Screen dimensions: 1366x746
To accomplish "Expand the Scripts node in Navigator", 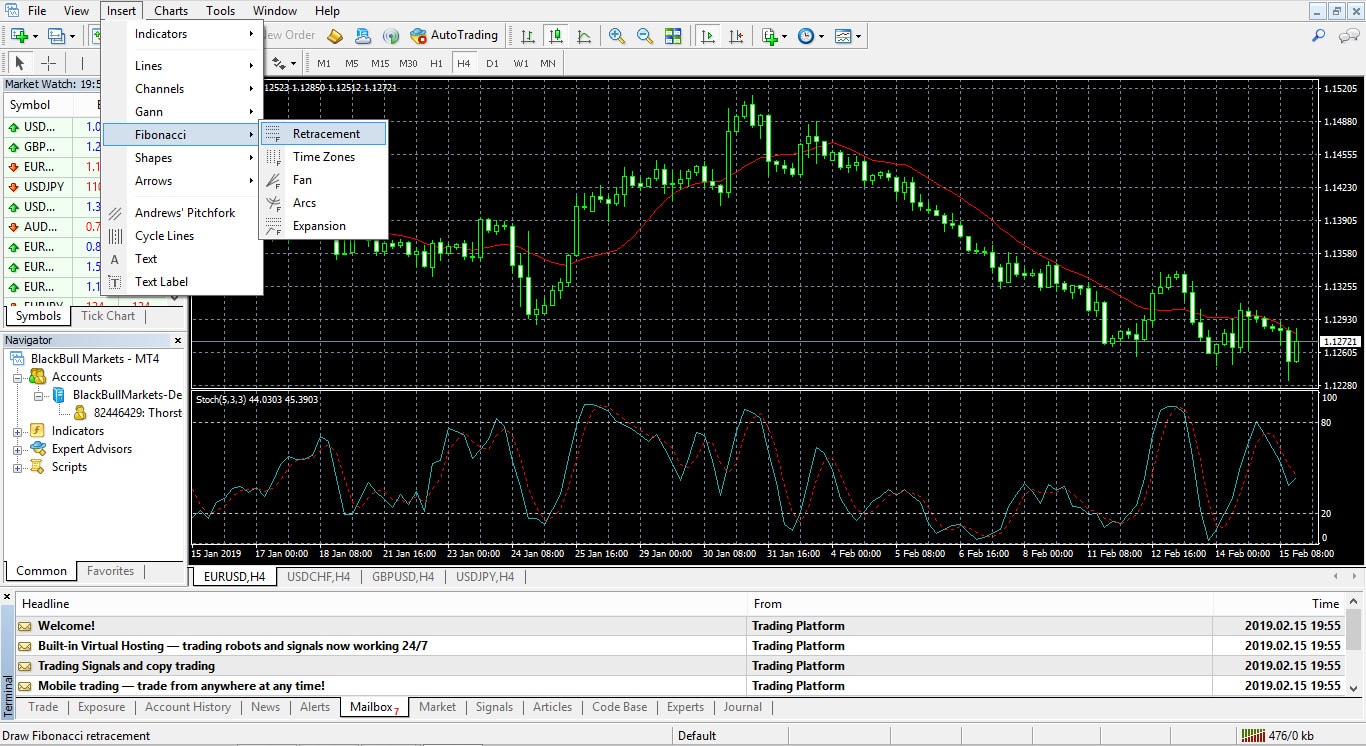I will point(17,468).
